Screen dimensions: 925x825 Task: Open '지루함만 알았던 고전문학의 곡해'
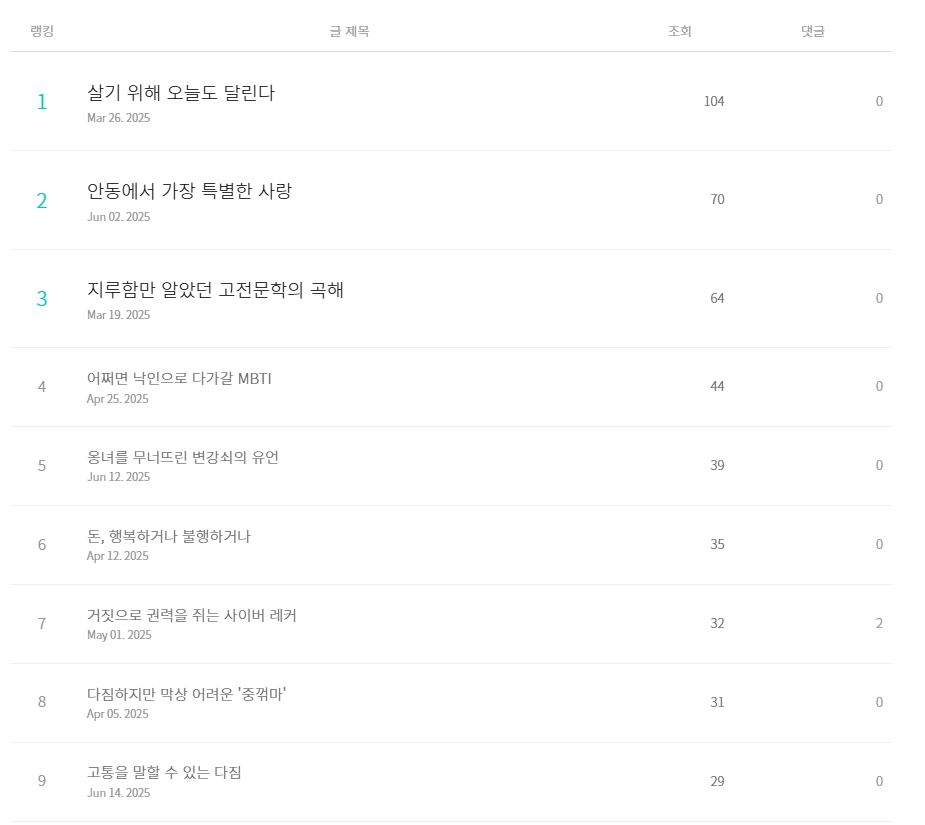213,291
